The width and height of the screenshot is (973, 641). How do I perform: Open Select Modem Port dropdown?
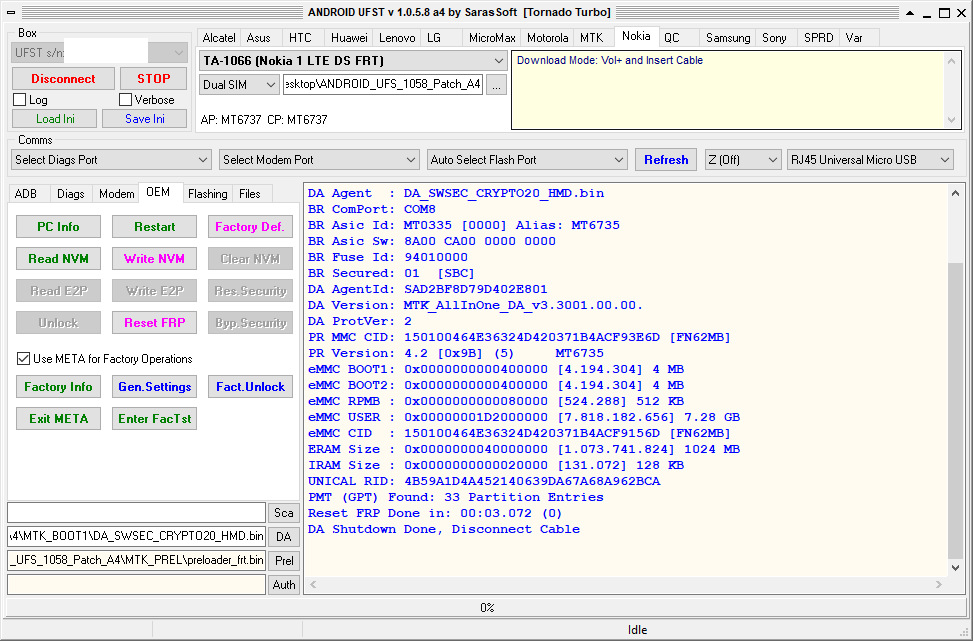click(319, 159)
